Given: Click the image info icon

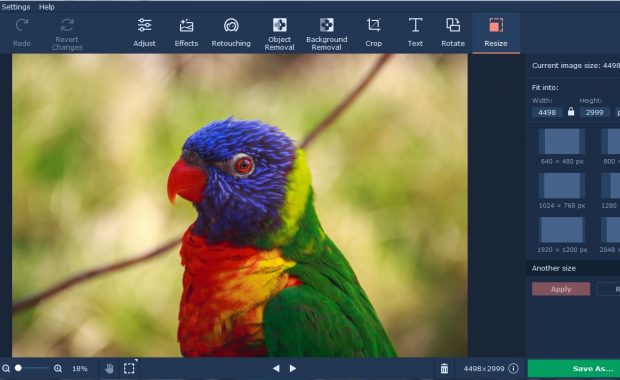Looking at the screenshot, I should click(x=513, y=369).
